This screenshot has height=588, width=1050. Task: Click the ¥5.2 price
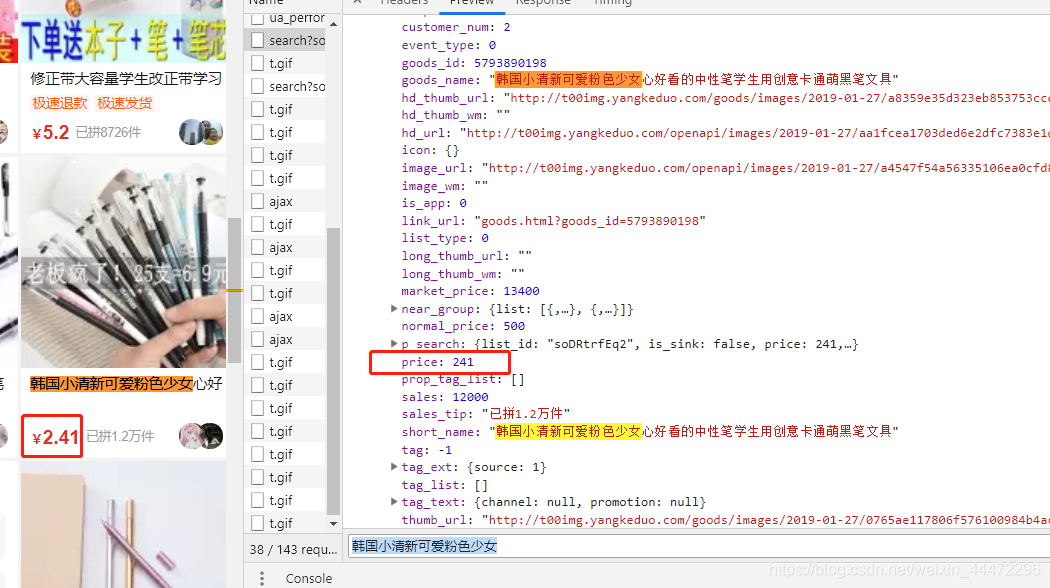click(x=50, y=133)
